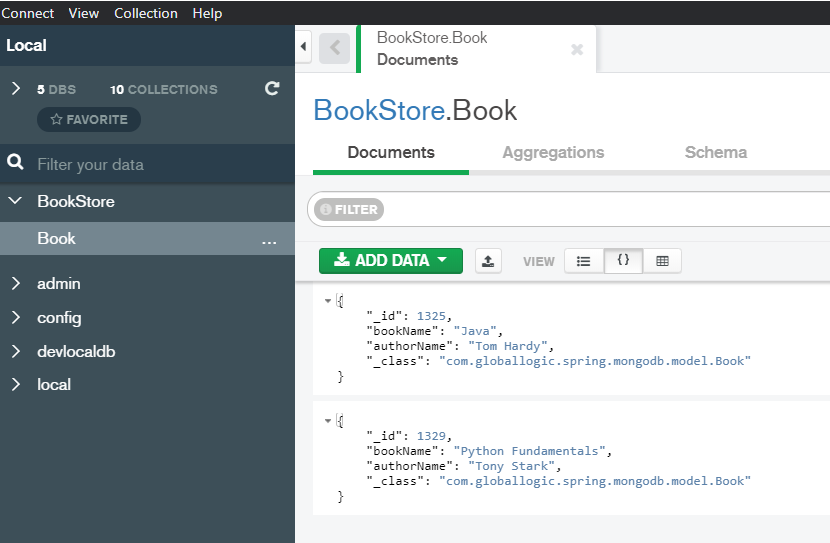
Task: Collapse the sidebar with the small left arrow
Action: (303, 47)
